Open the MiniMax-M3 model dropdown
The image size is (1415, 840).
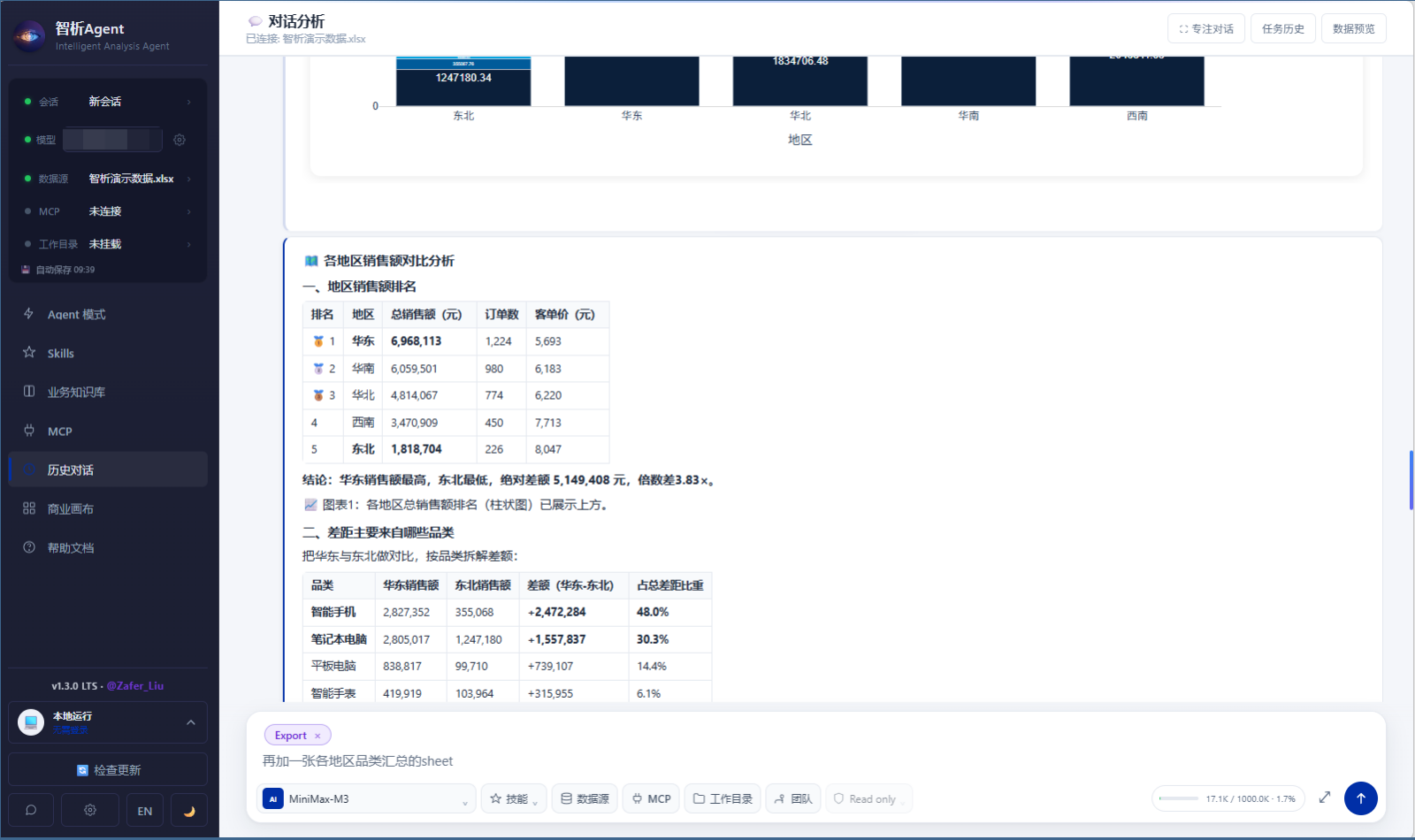click(366, 798)
